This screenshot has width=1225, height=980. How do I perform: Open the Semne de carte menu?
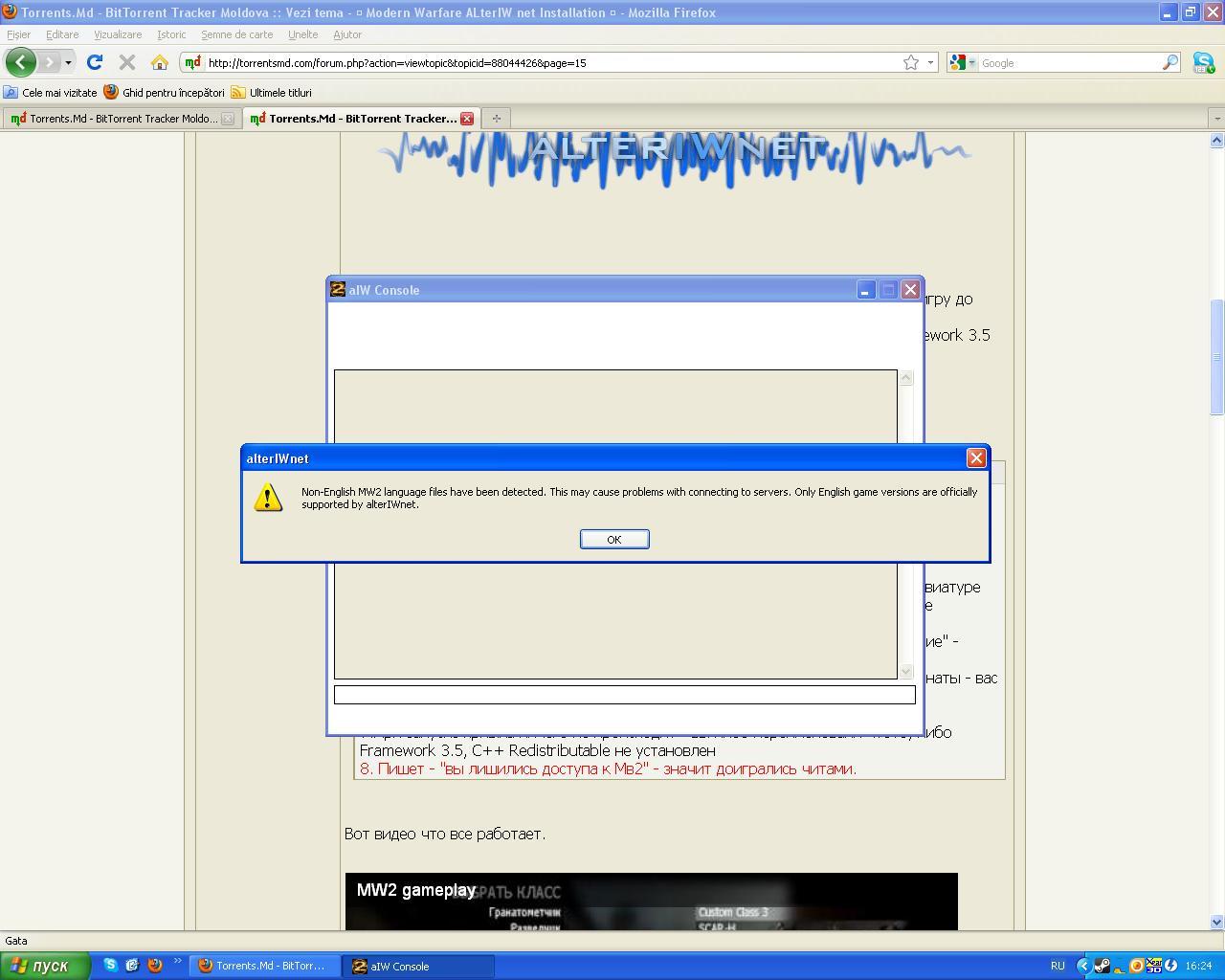pos(236,34)
